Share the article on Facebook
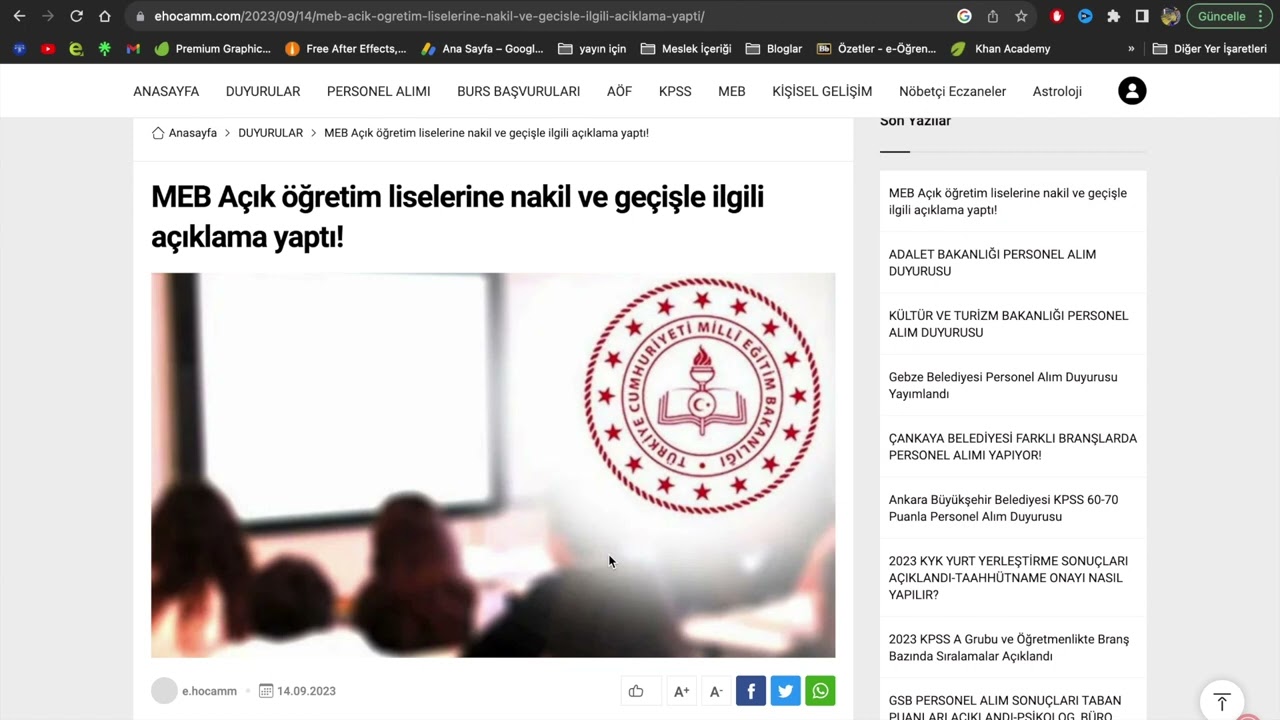 pyautogui.click(x=751, y=691)
